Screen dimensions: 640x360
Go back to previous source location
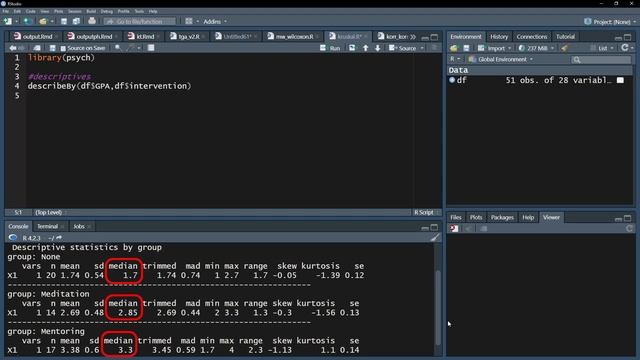(x=13, y=48)
